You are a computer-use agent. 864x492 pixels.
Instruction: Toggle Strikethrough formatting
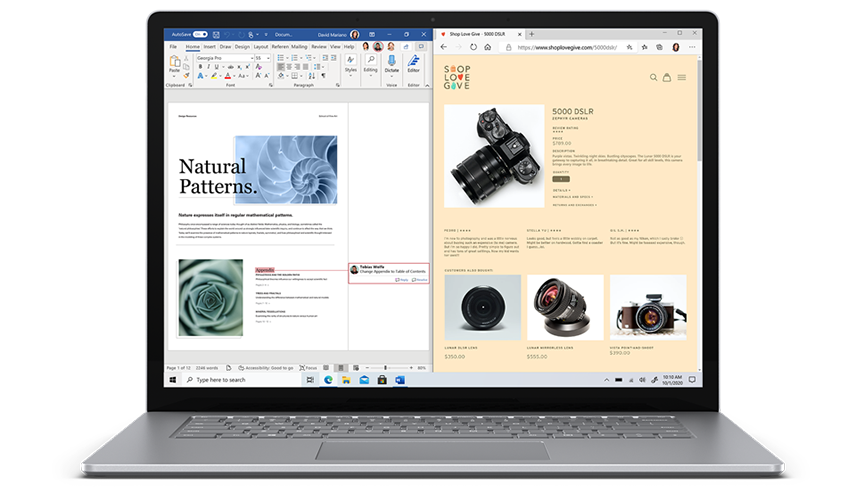[x=231, y=67]
